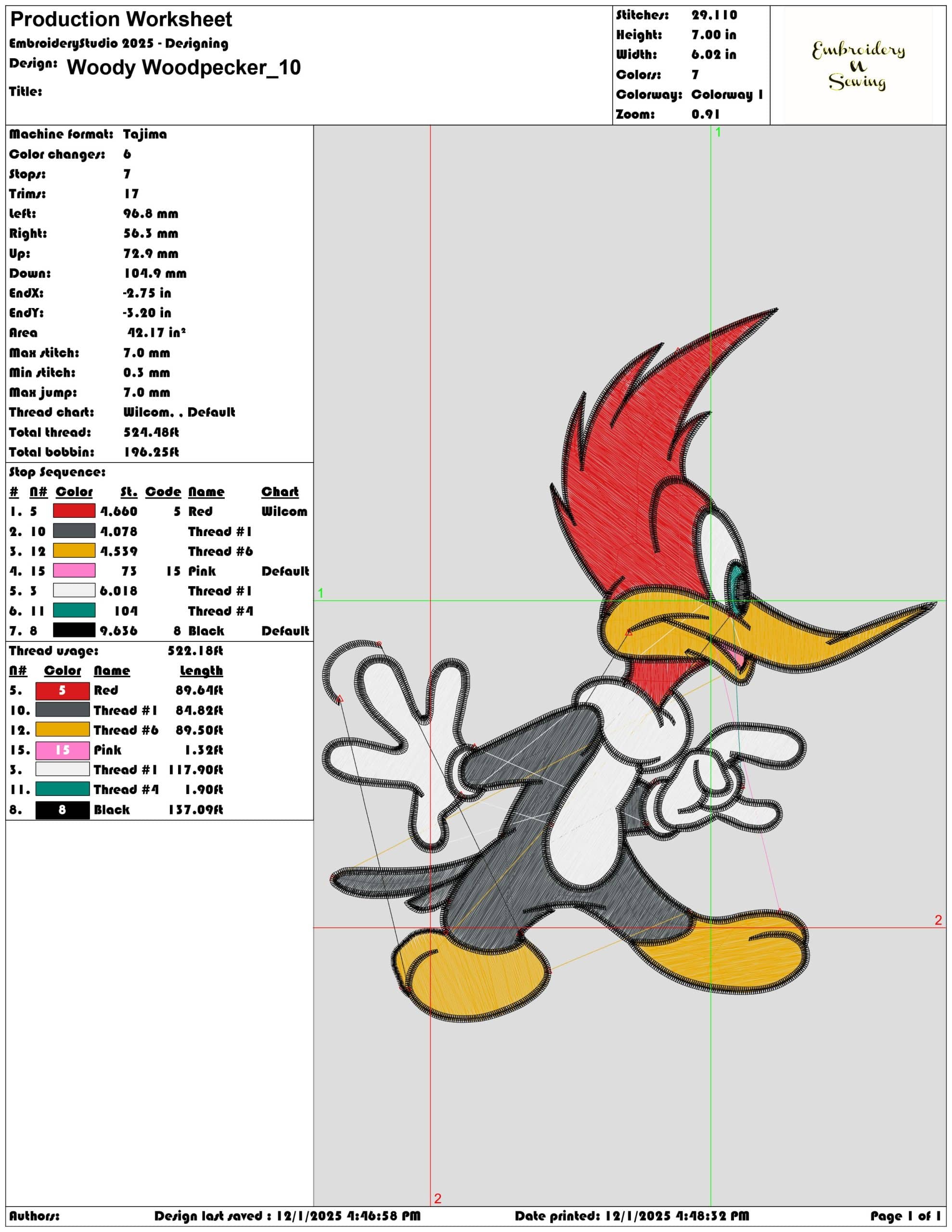
Task: Select the Right value 56.3 mm
Action: click(x=151, y=233)
